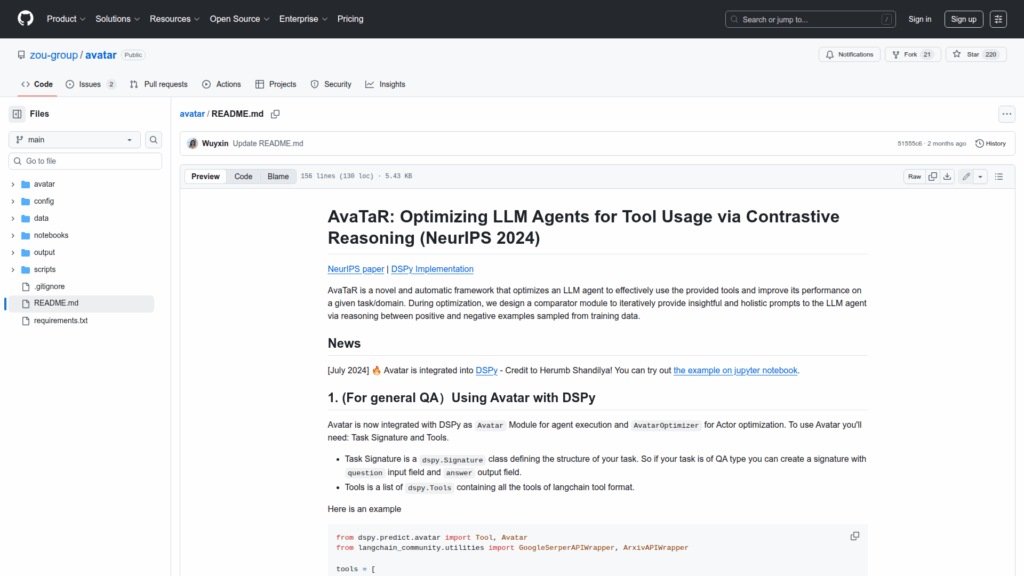The image size is (1024, 576).
Task: Copy the Python code snippet
Action: 854,536
